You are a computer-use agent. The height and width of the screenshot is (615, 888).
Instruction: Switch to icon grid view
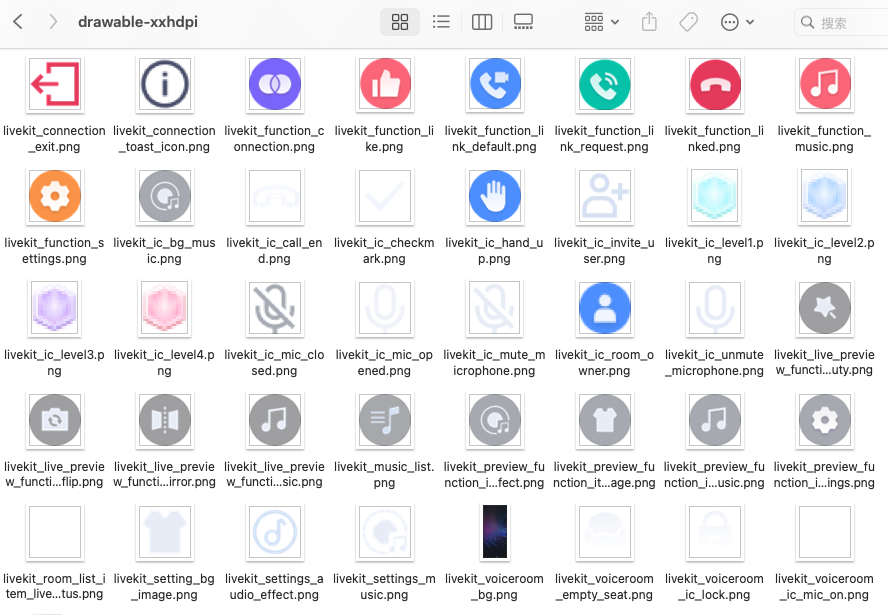tap(400, 22)
